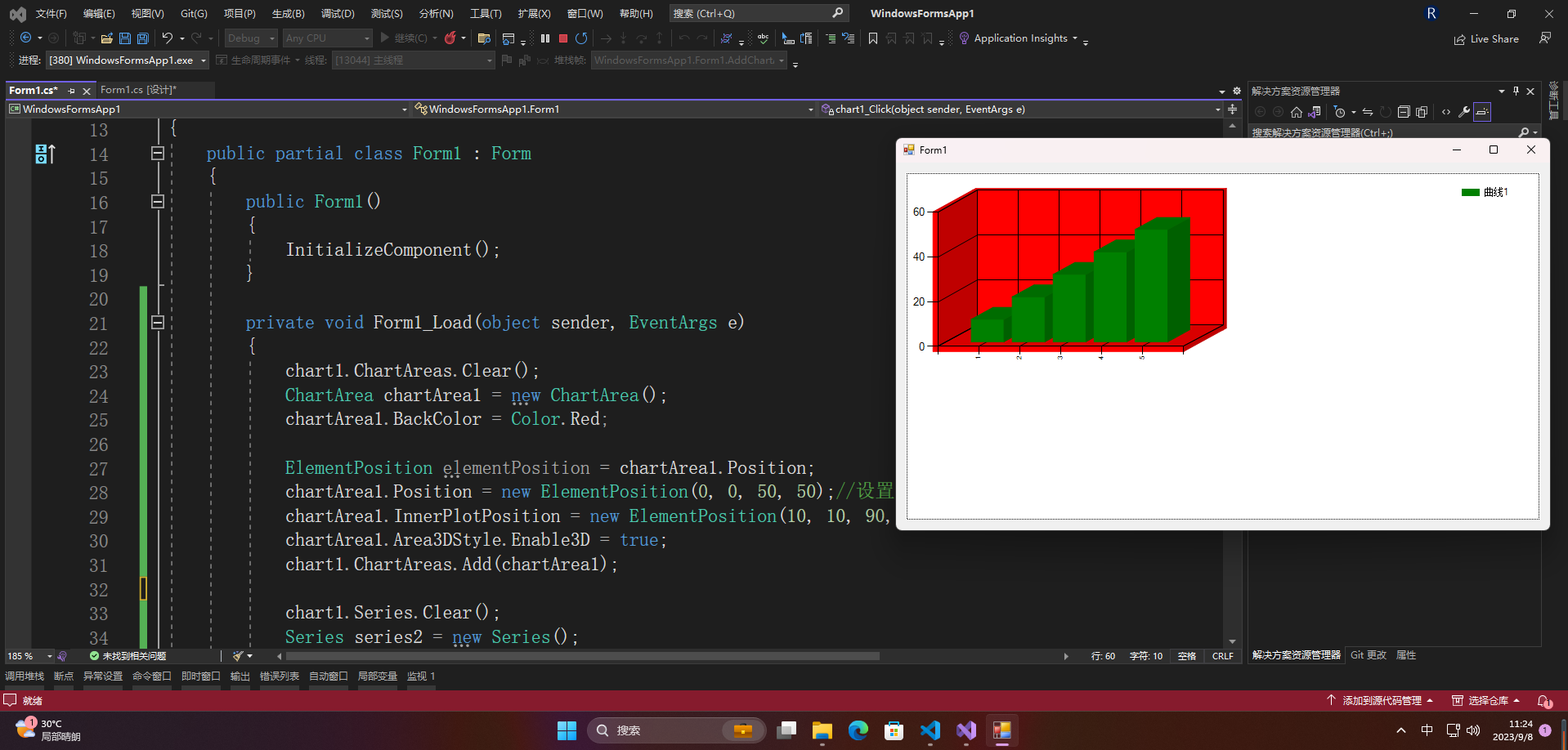Restart the debug session
The image size is (1568, 750).
pyautogui.click(x=581, y=38)
